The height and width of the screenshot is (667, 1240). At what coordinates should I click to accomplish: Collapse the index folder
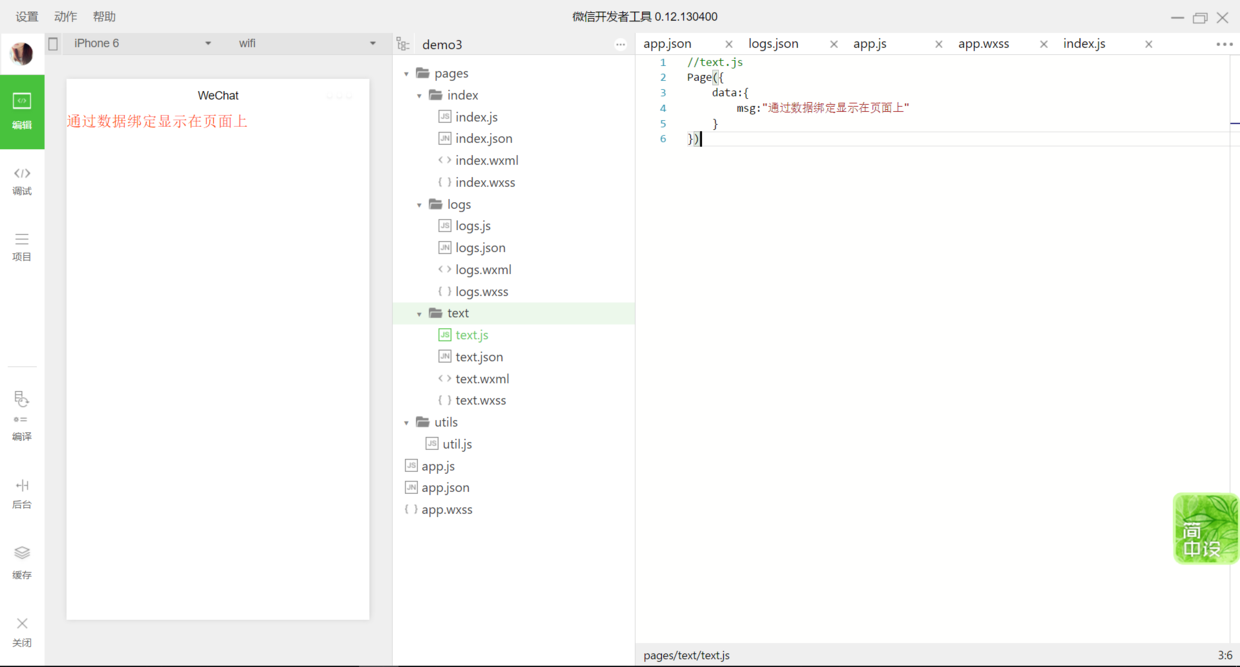coord(420,96)
